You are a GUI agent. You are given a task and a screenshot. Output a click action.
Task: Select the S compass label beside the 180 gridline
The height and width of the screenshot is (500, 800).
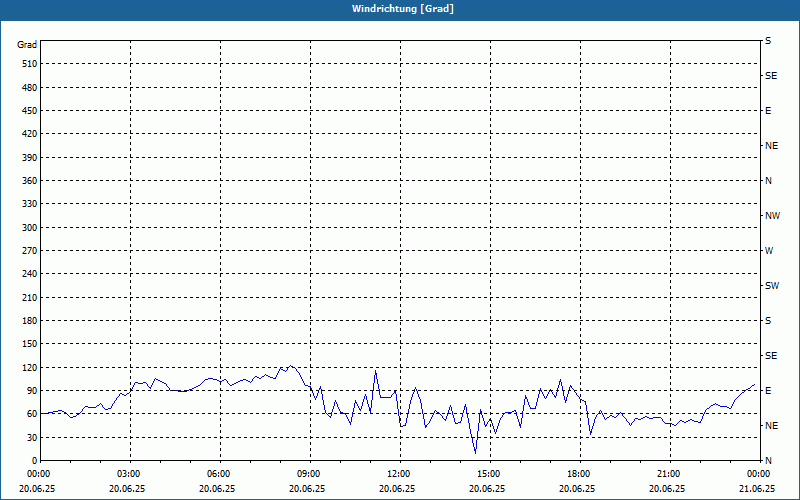768,320
